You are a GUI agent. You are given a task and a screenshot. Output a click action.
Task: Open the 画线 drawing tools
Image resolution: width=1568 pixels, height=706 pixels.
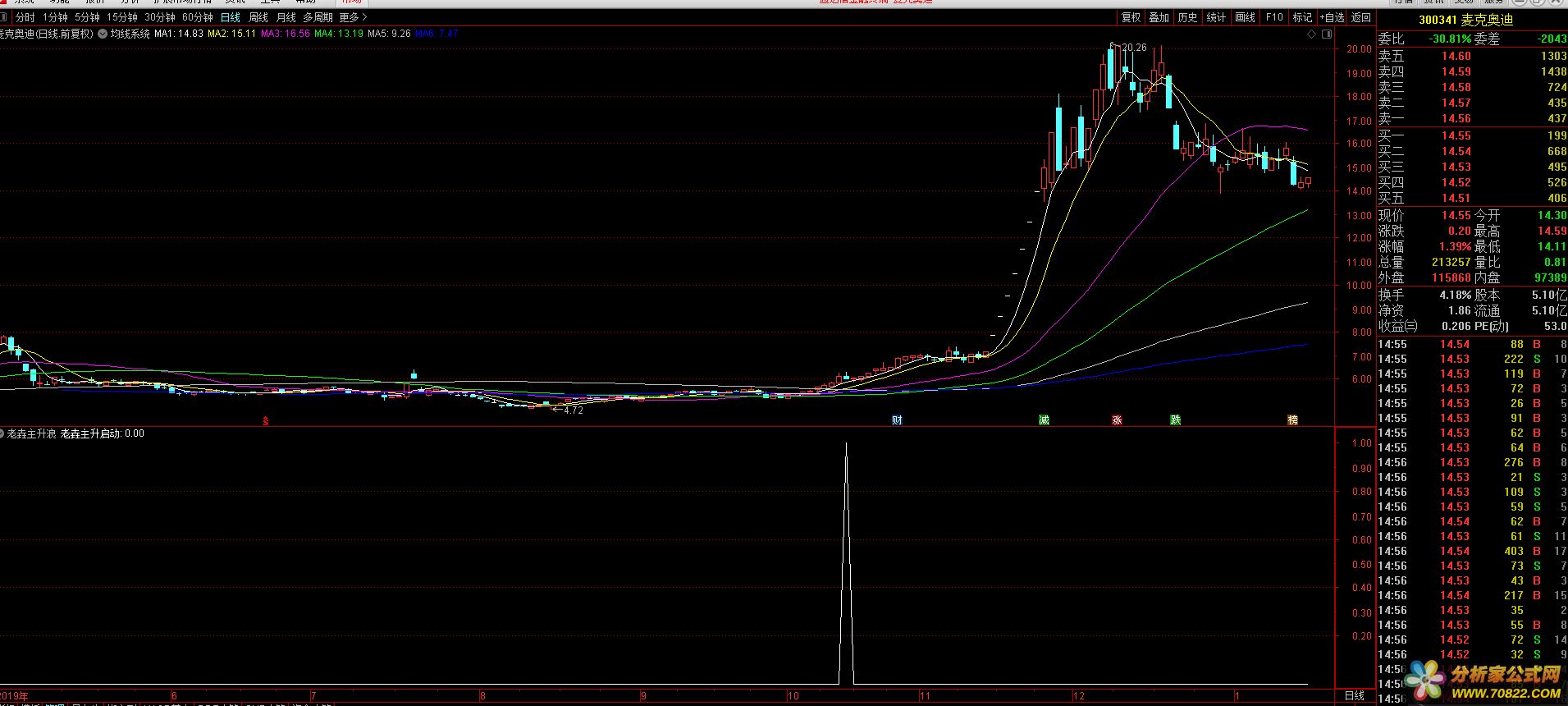(x=1245, y=17)
